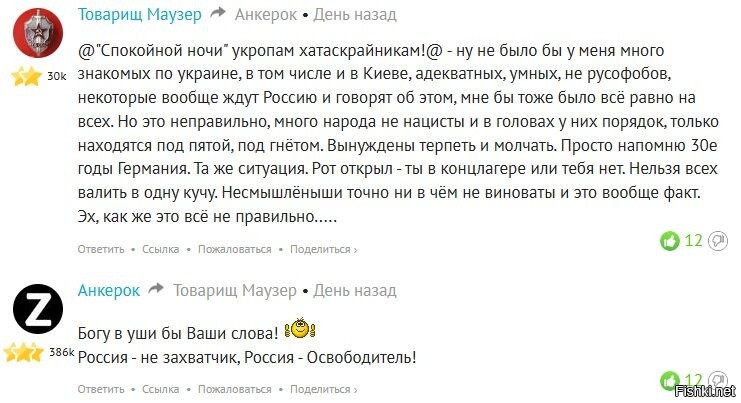Click reply arrow icon in second comment header
Image resolution: width=741 pixels, height=403 pixels.
[x=157, y=290]
